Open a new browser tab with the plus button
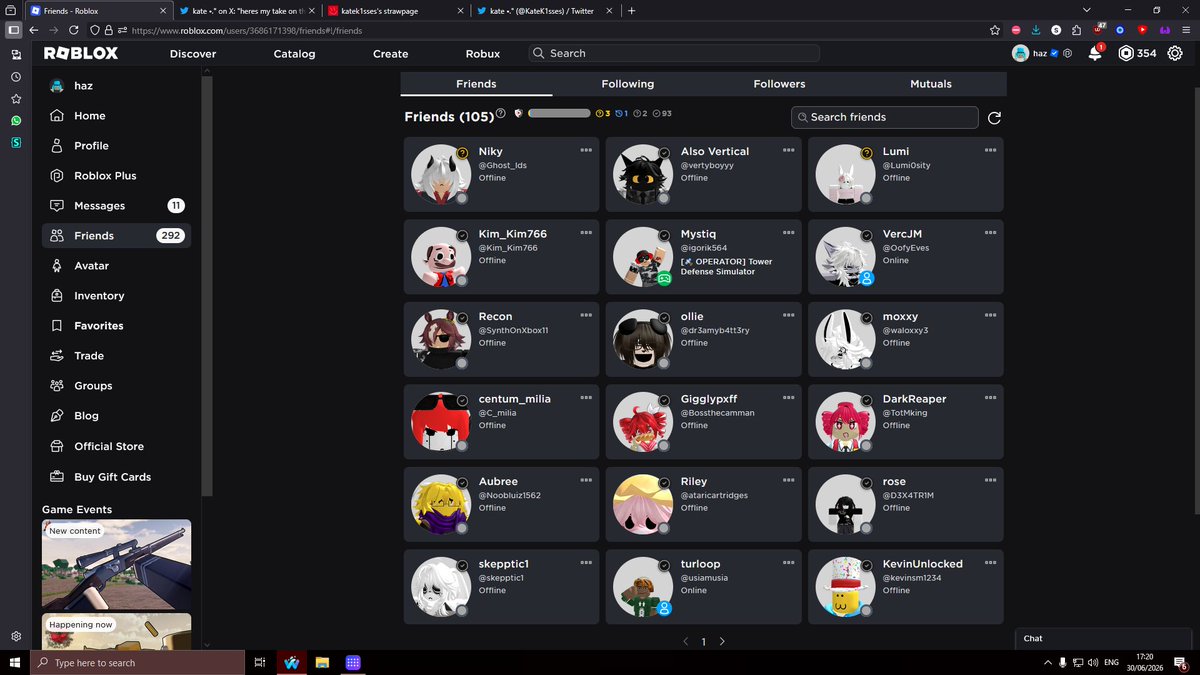Image resolution: width=1200 pixels, height=675 pixels. pyautogui.click(x=631, y=10)
